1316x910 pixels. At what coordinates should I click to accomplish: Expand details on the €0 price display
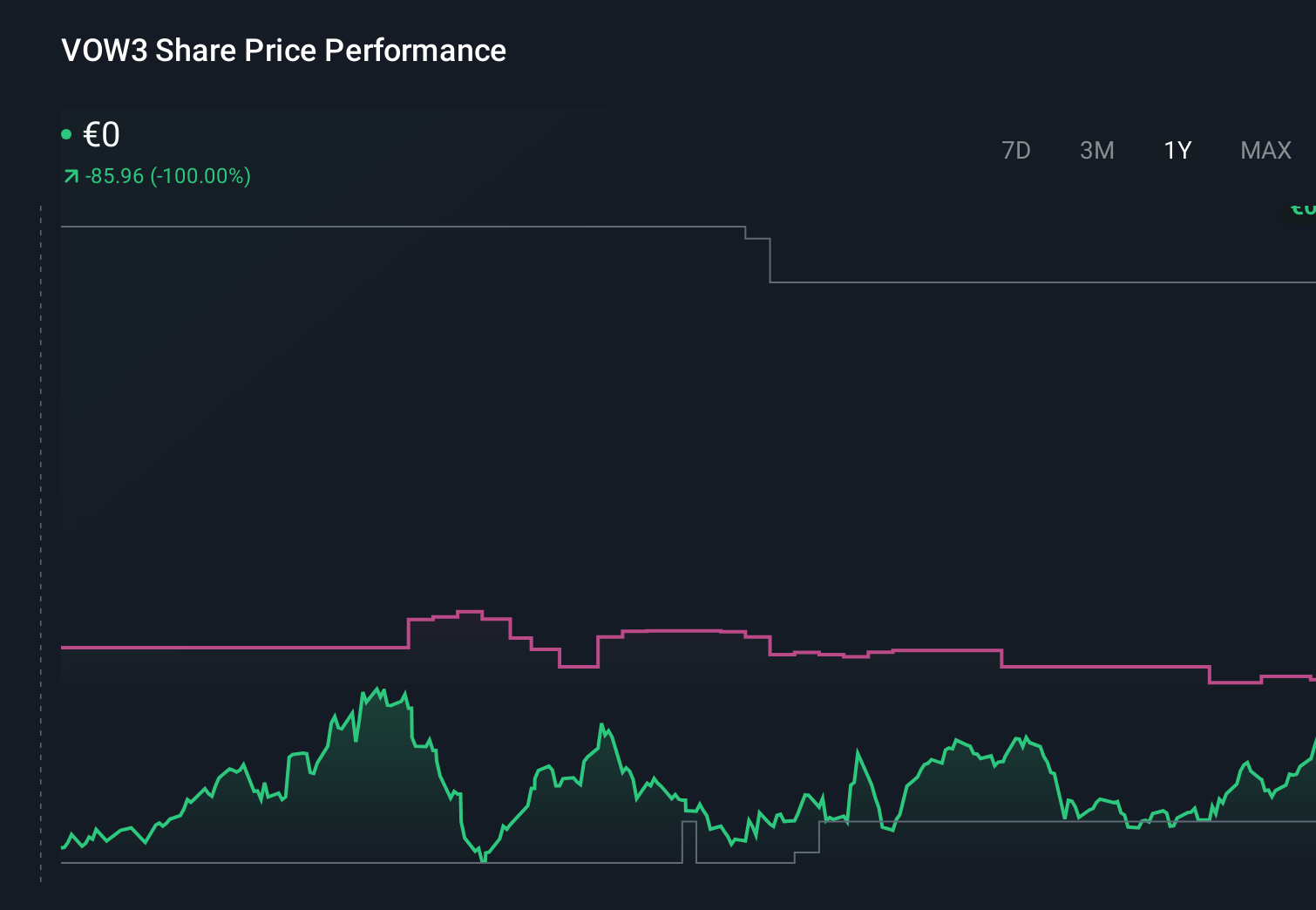coord(101,133)
